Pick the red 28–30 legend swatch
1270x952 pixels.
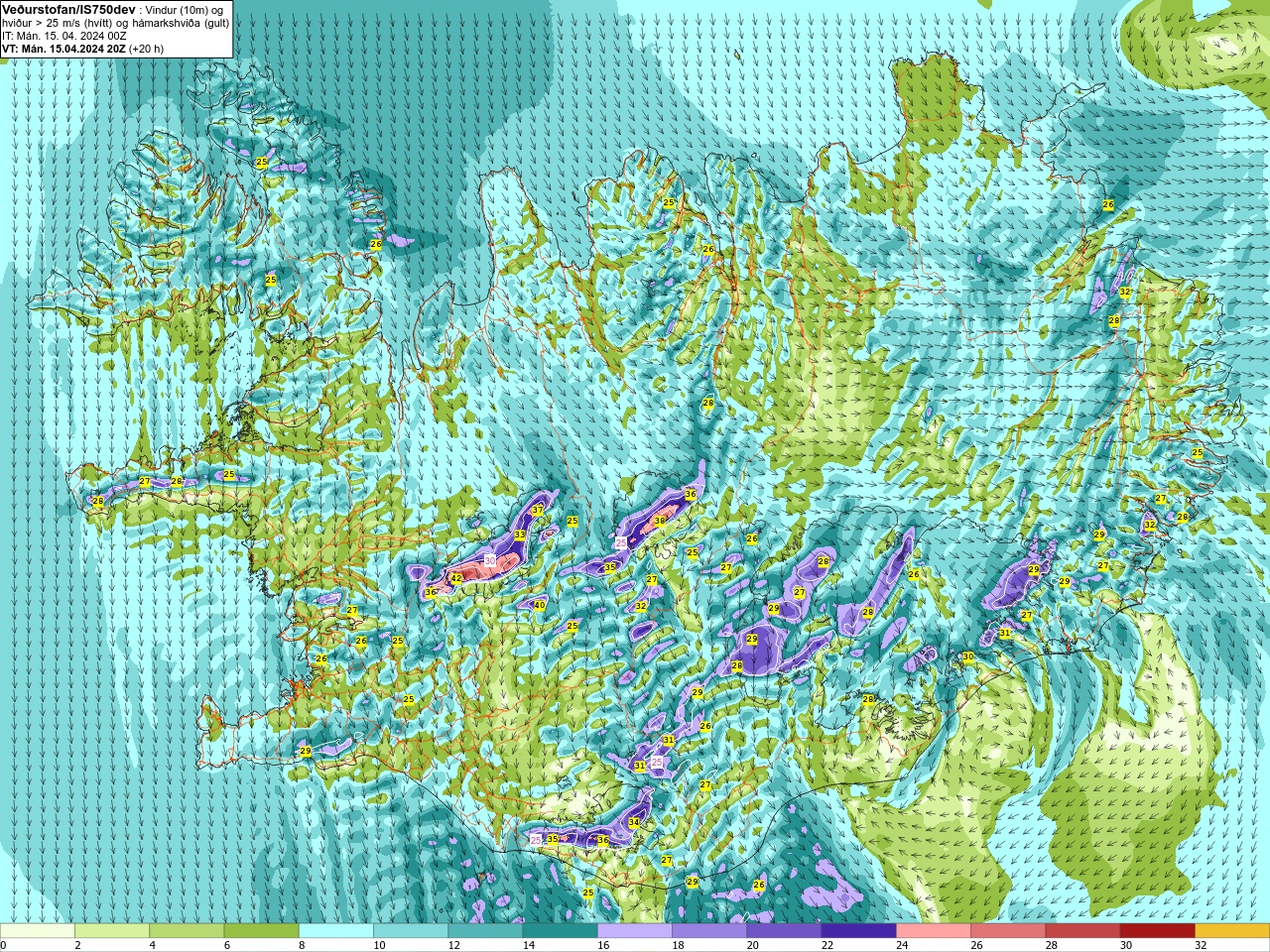tap(1082, 931)
